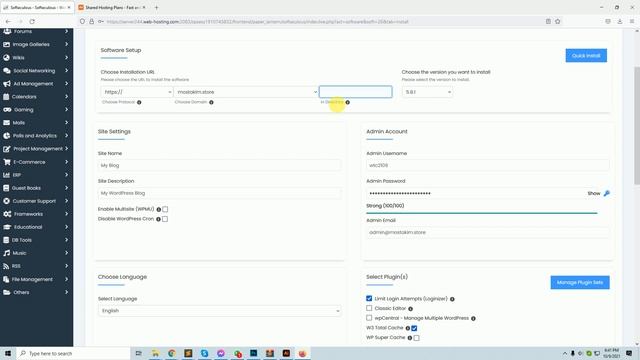Click the Ad Management megaphone icon
The height and width of the screenshot is (360, 640).
(7, 84)
